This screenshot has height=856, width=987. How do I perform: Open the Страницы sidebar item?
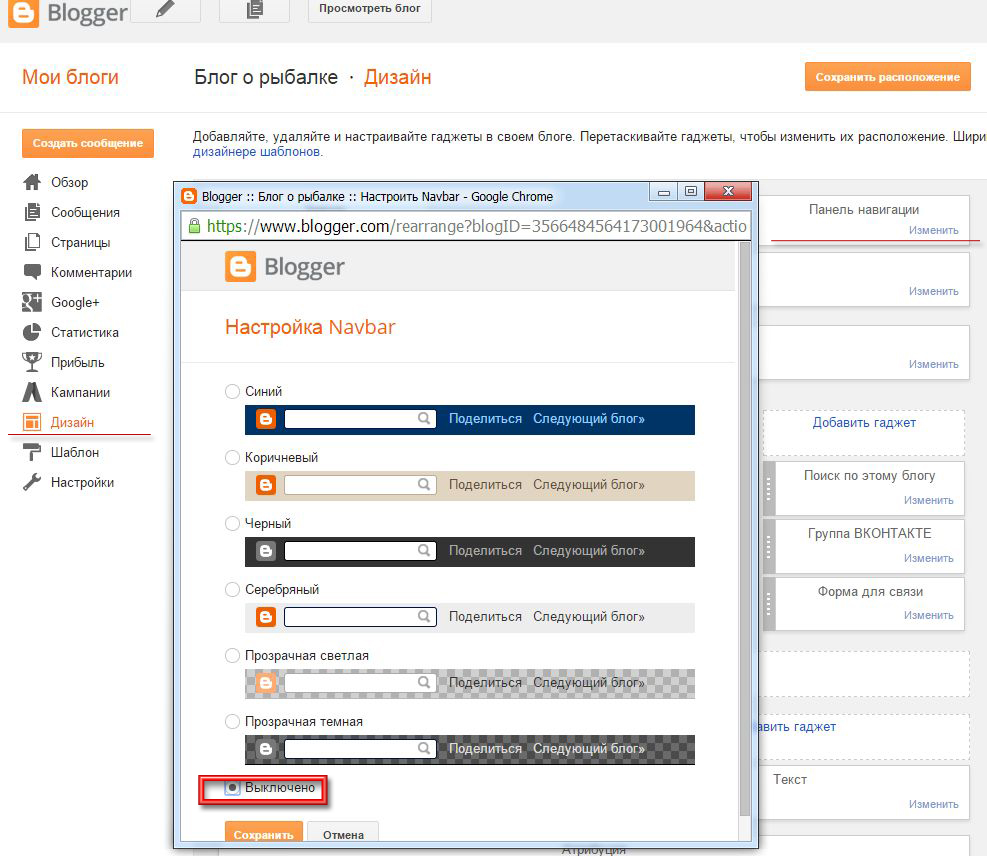tap(80, 242)
